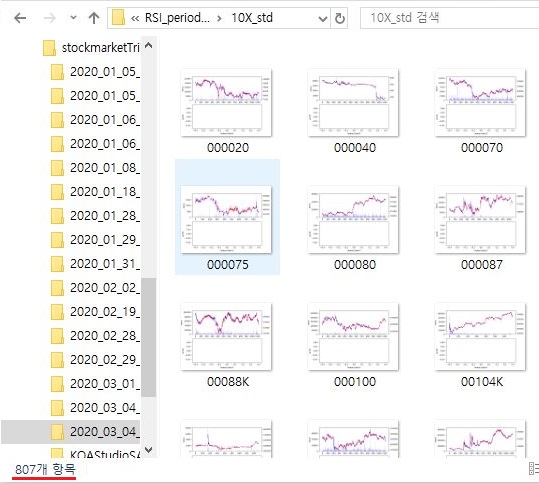Click folder icon beside 2020_03_01_
Image resolution: width=539 pixels, height=483 pixels.
click(x=57, y=384)
